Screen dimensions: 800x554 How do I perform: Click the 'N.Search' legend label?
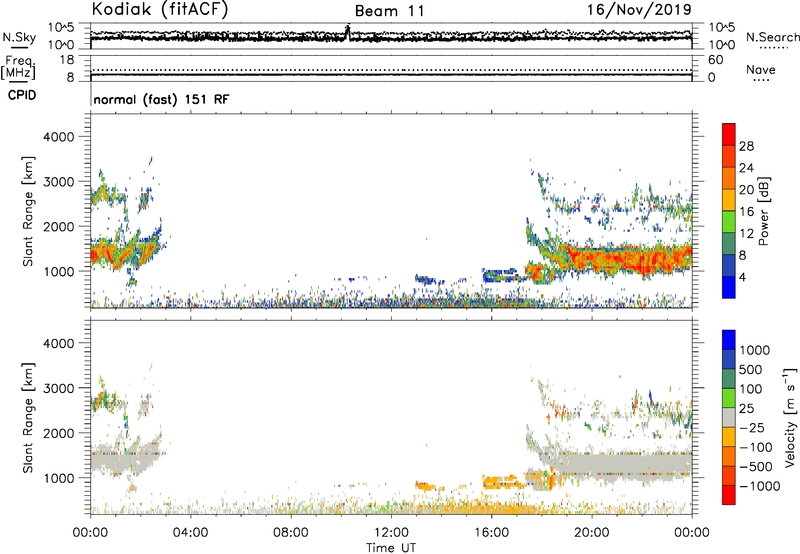772,37
